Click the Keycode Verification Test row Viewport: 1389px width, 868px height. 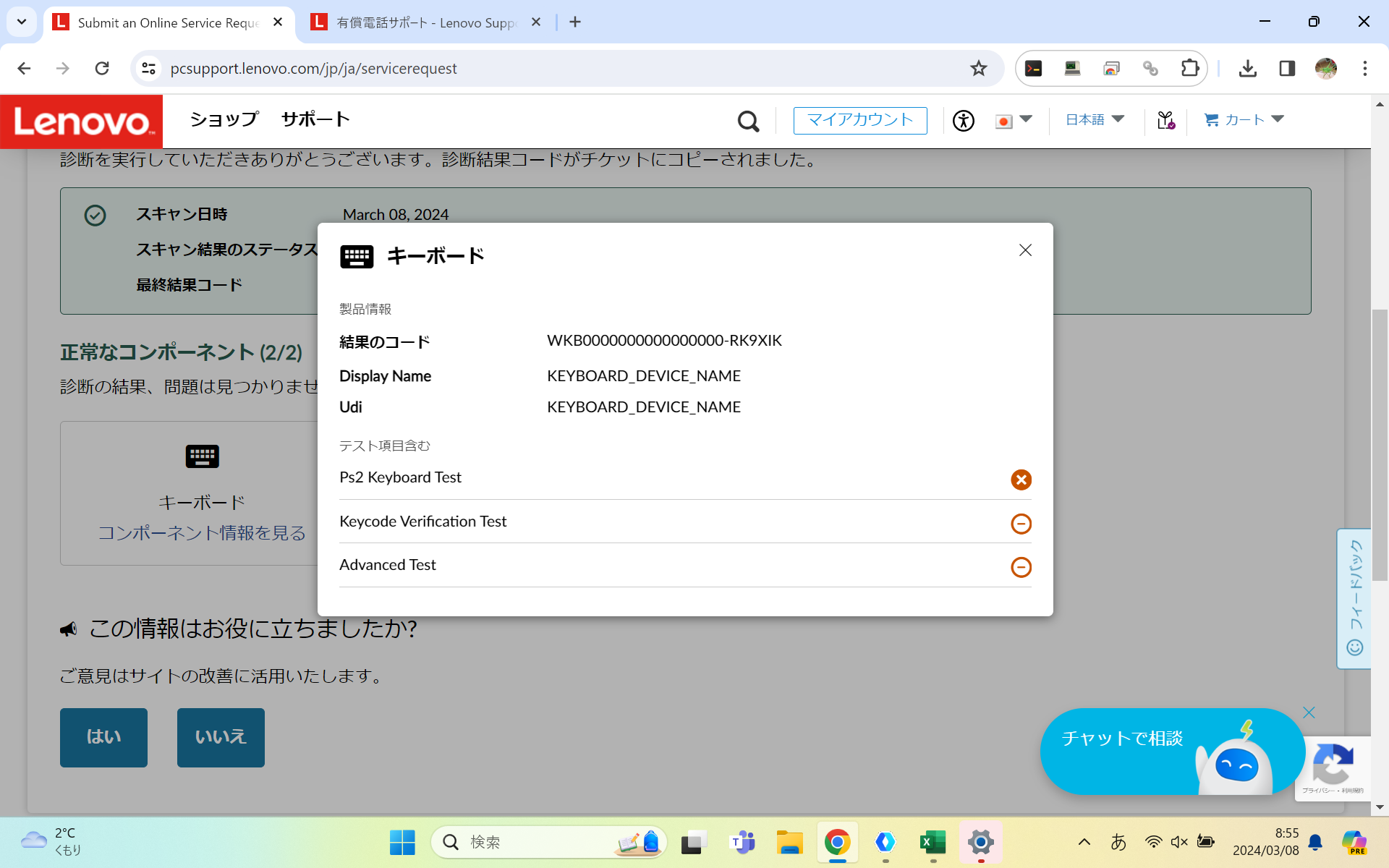[x=685, y=522]
